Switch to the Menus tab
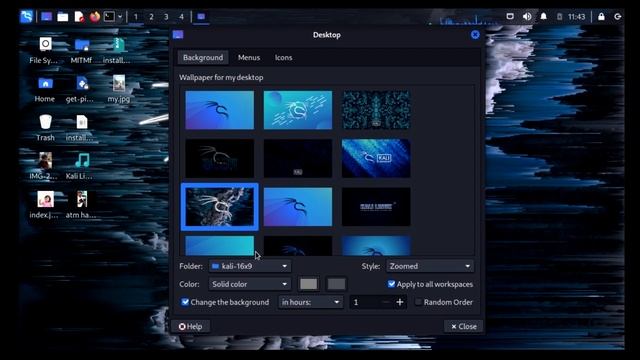 click(249, 58)
